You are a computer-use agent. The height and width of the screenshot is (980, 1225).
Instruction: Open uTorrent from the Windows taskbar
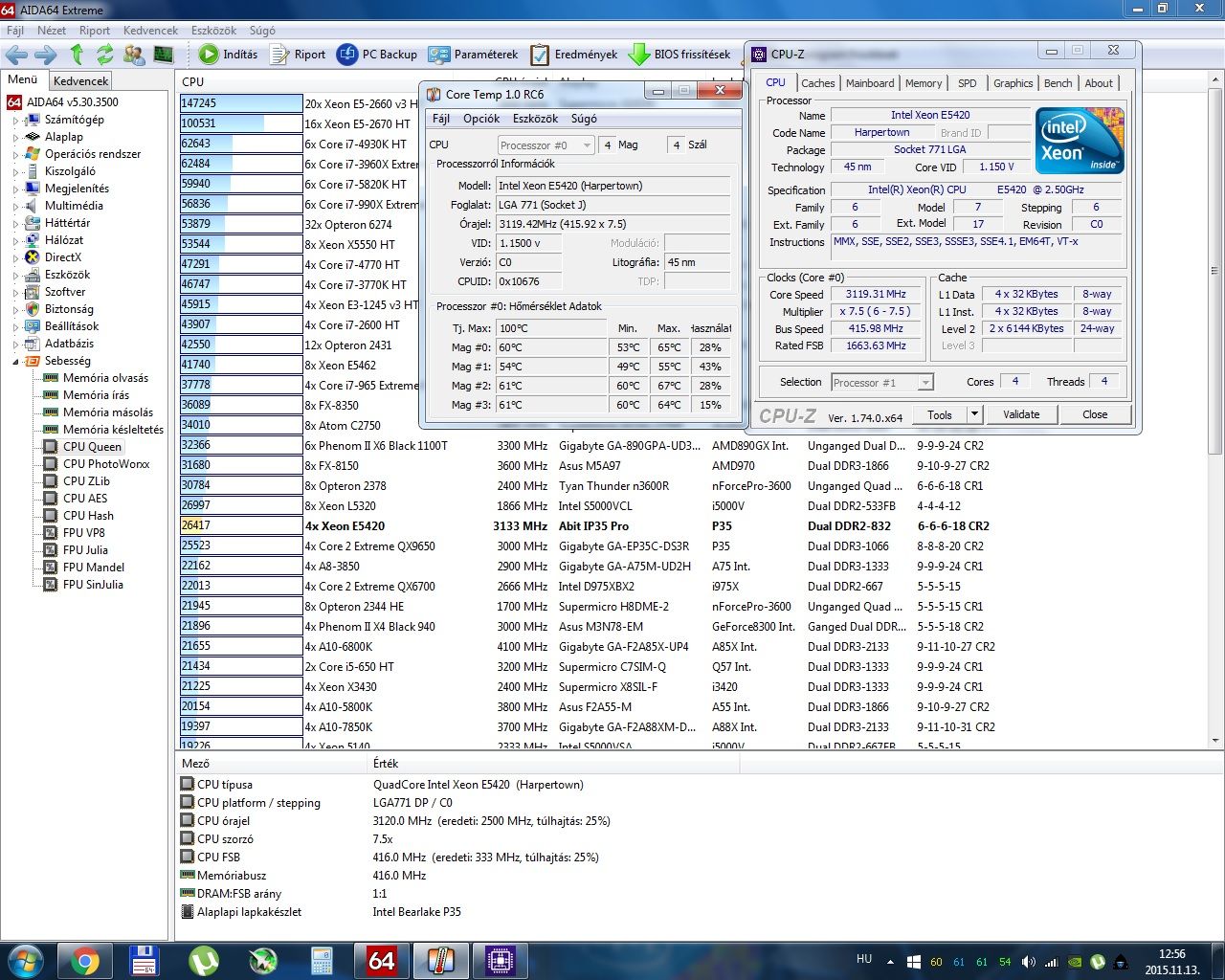point(203,960)
